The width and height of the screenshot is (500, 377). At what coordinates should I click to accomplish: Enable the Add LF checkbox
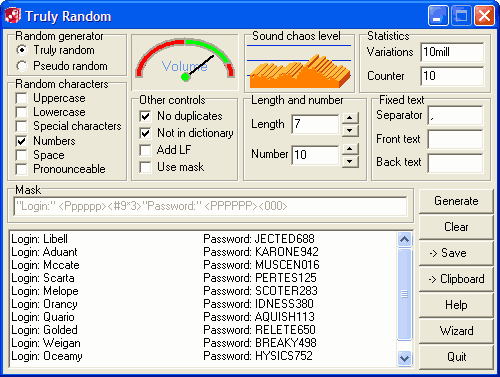click(145, 150)
